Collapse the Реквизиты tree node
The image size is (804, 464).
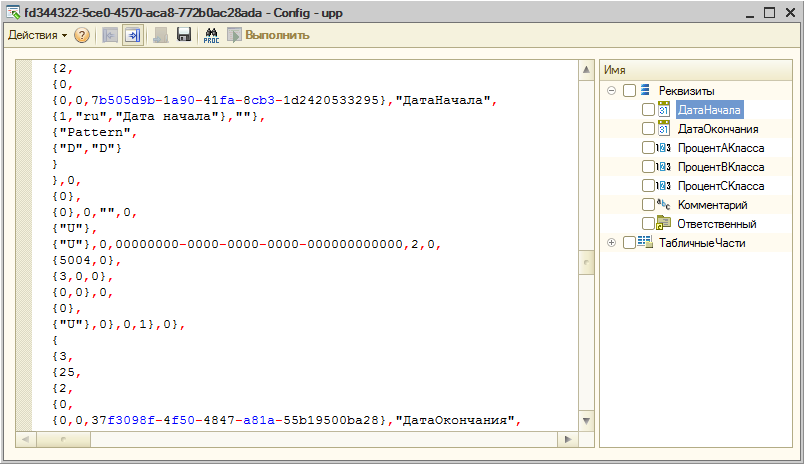coord(611,91)
